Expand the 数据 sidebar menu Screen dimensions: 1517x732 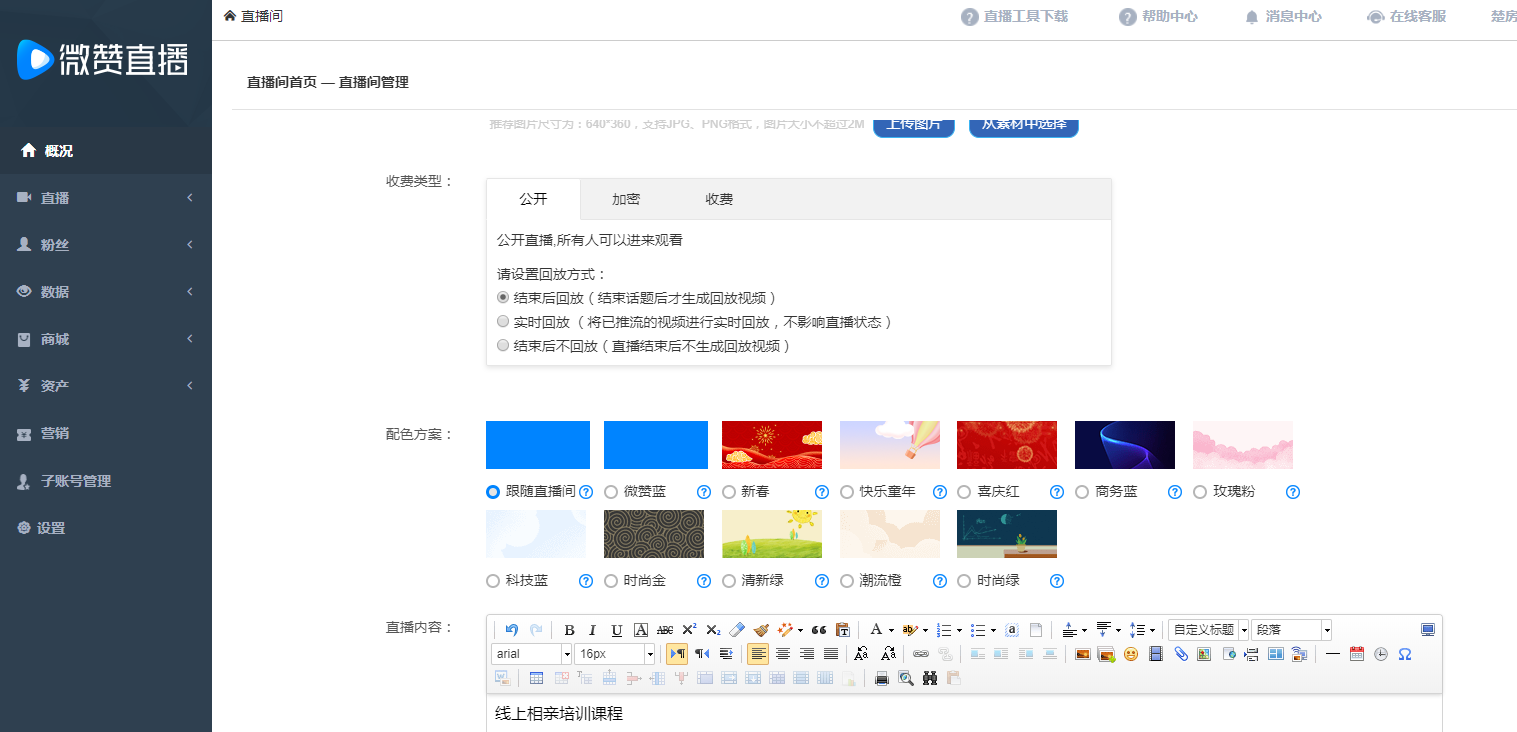pyautogui.click(x=106, y=292)
